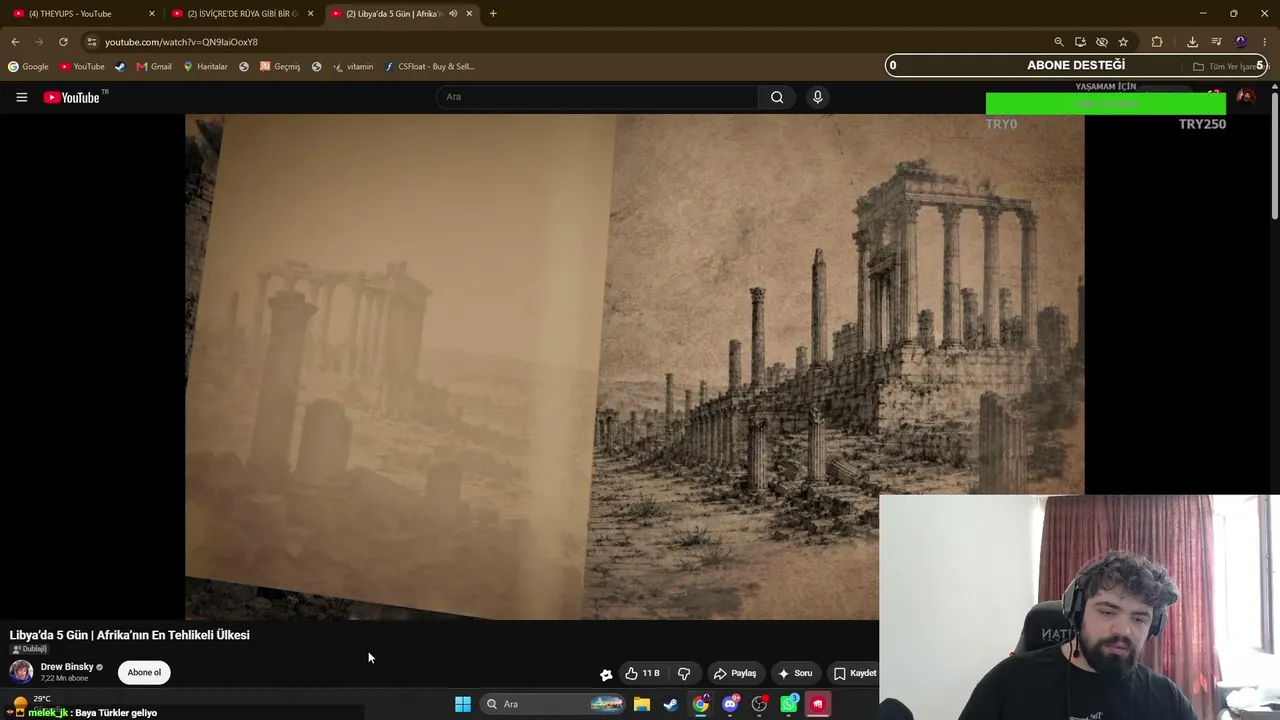This screenshot has width=1280, height=720.
Task: Click the crossed-eye icon in the address bar
Action: coord(1102,42)
